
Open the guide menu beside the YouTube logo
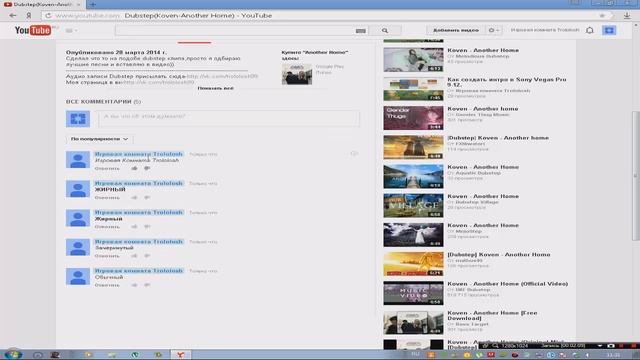pyautogui.click(x=71, y=31)
